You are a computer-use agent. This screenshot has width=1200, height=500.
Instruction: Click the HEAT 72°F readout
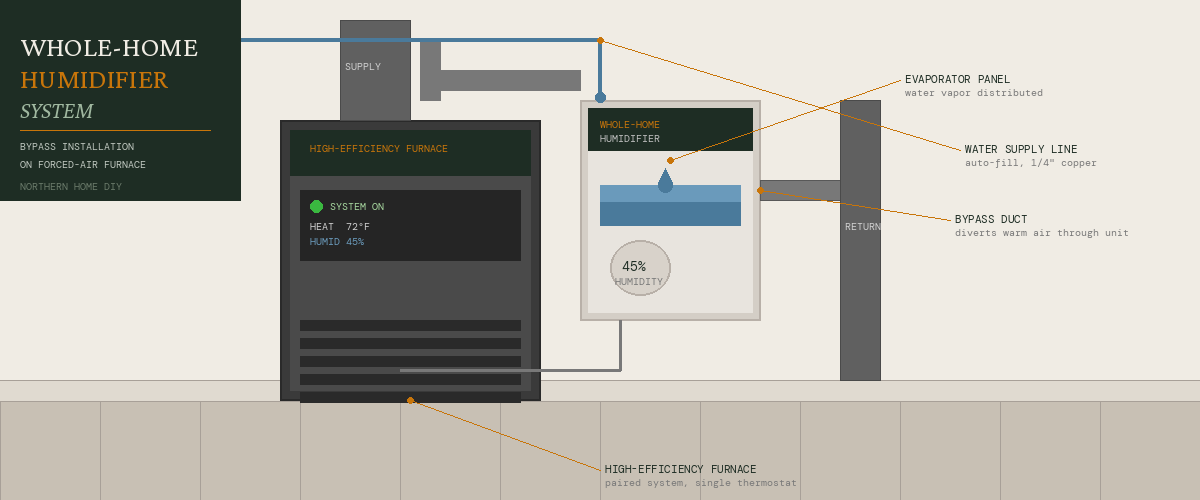tap(340, 227)
